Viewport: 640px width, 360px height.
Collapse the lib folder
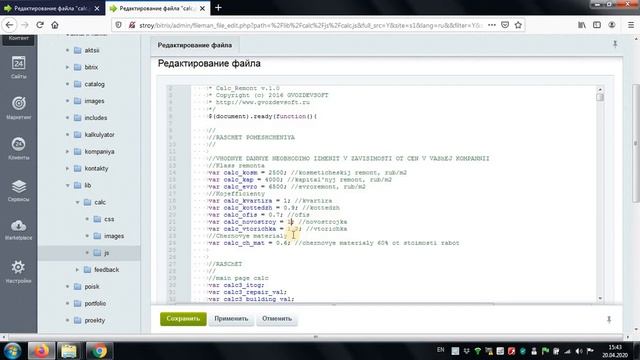point(67,185)
